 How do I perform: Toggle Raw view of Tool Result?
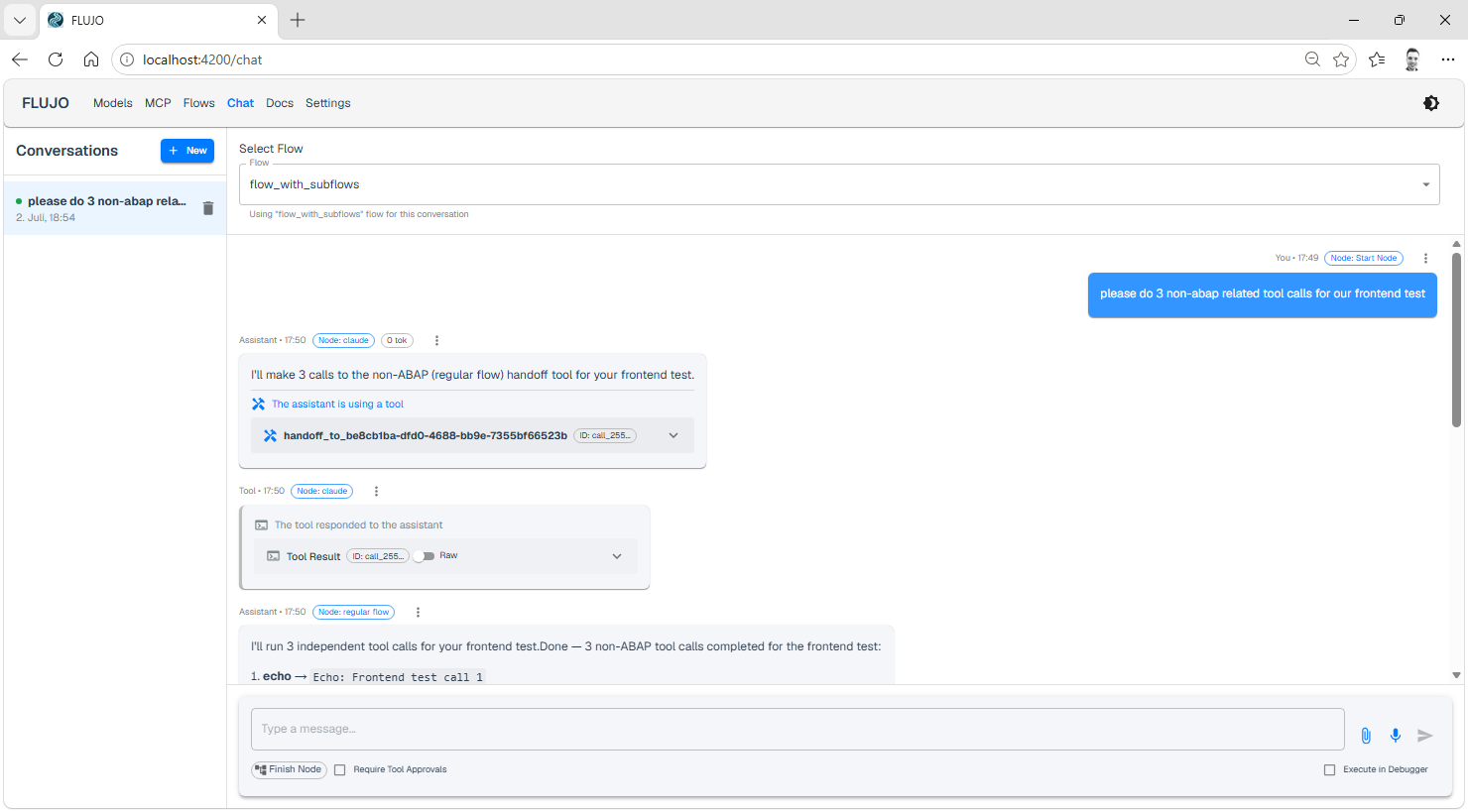tap(425, 556)
